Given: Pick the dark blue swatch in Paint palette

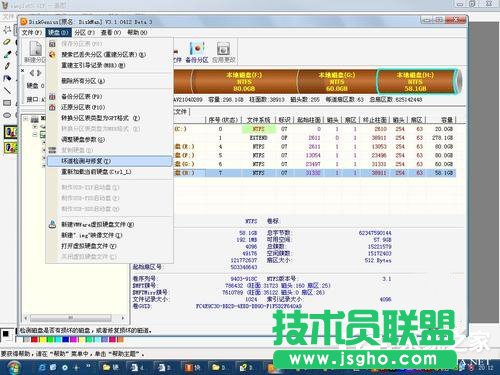Looking at the screenshot, I should (66, 340).
